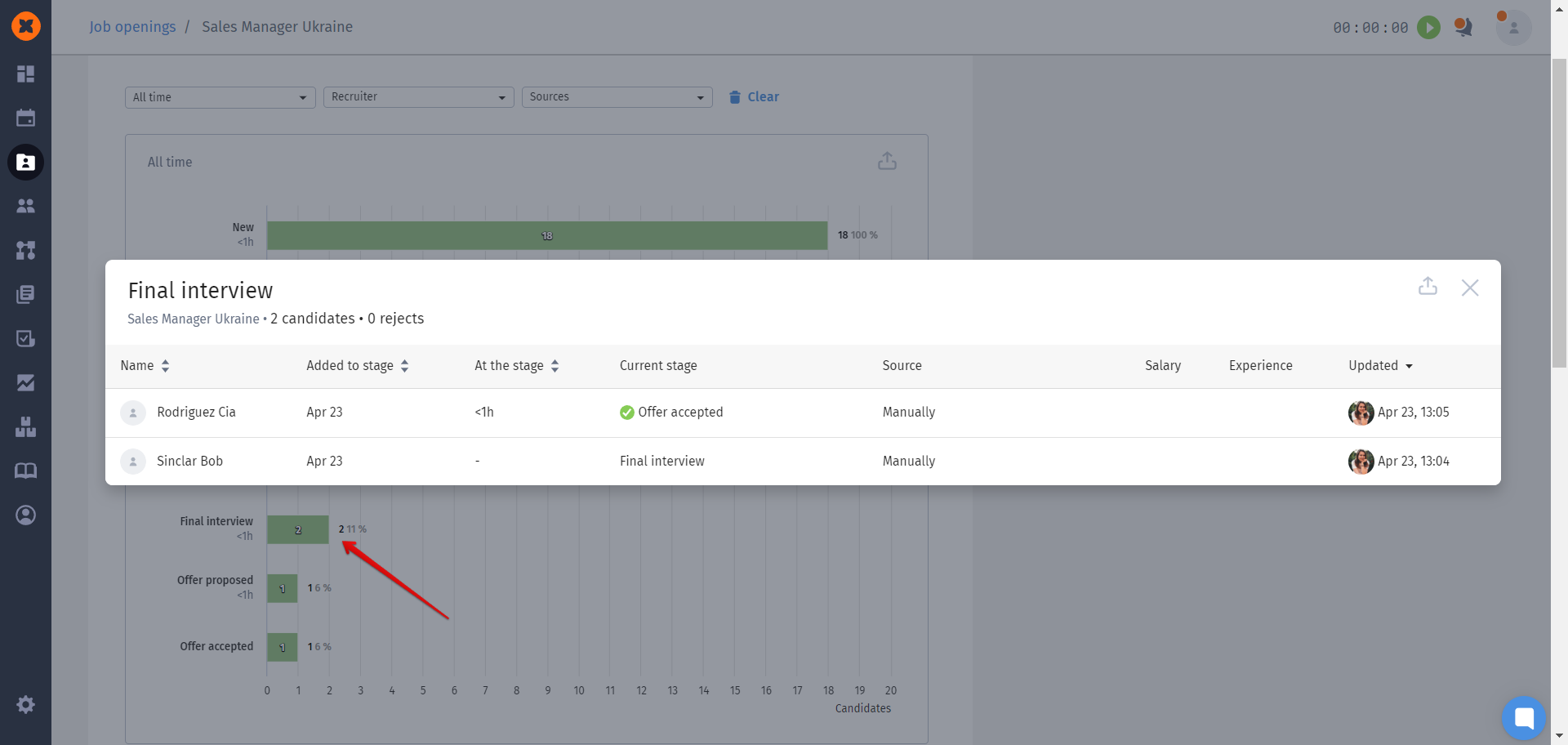Sort by Updated column
The image size is (1568, 745).
(1381, 366)
